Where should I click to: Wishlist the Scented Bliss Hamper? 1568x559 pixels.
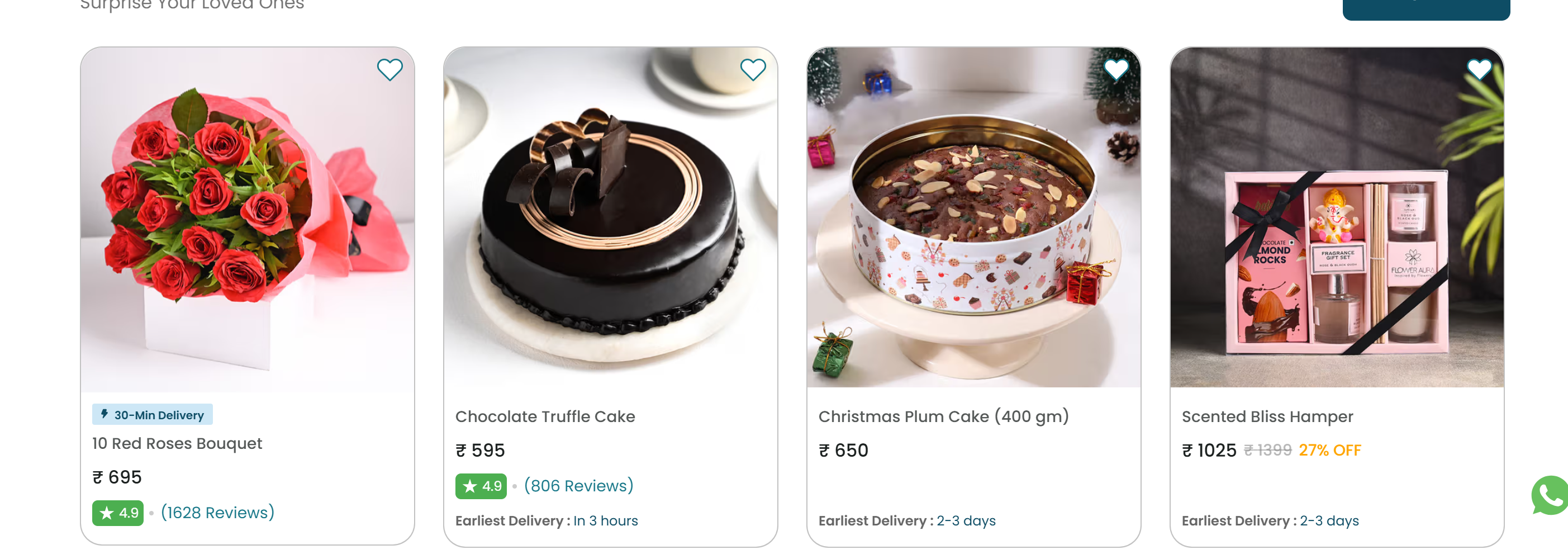1479,70
